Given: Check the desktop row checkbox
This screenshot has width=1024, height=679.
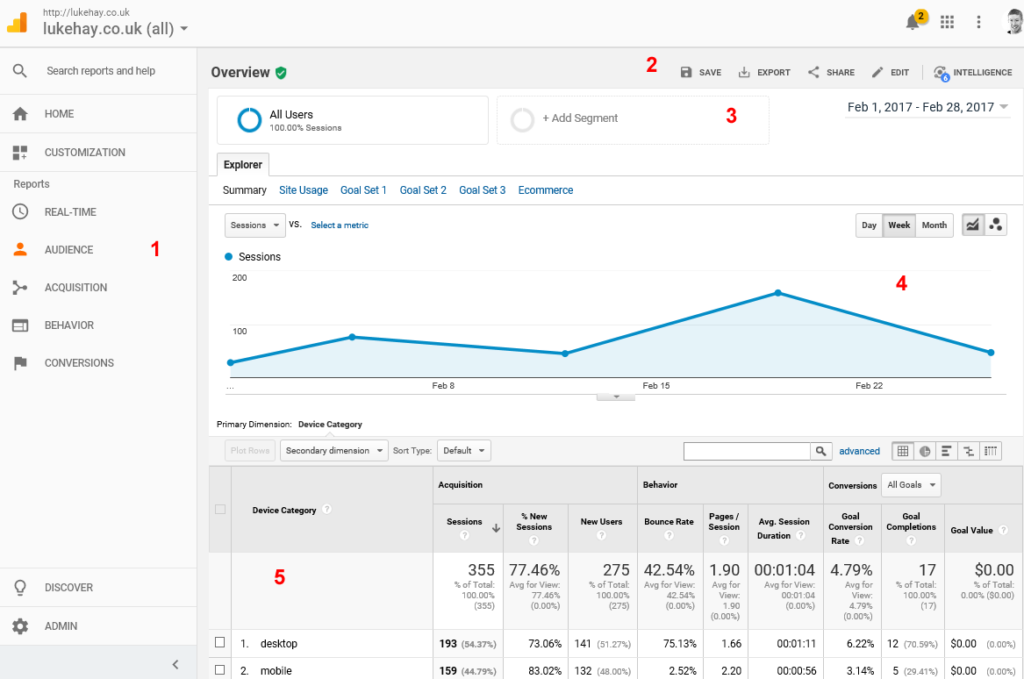Looking at the screenshot, I should pyautogui.click(x=220, y=643).
